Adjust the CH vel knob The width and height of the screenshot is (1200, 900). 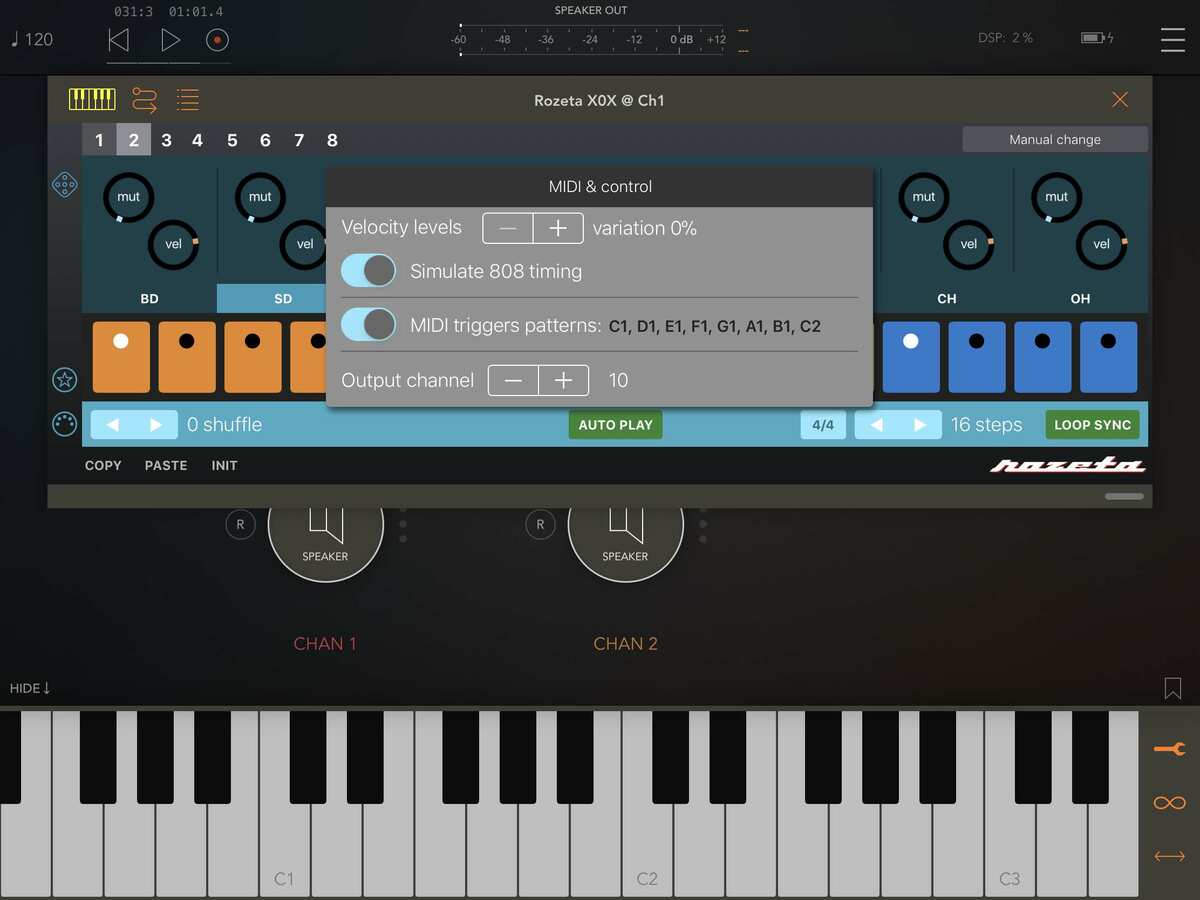(969, 244)
